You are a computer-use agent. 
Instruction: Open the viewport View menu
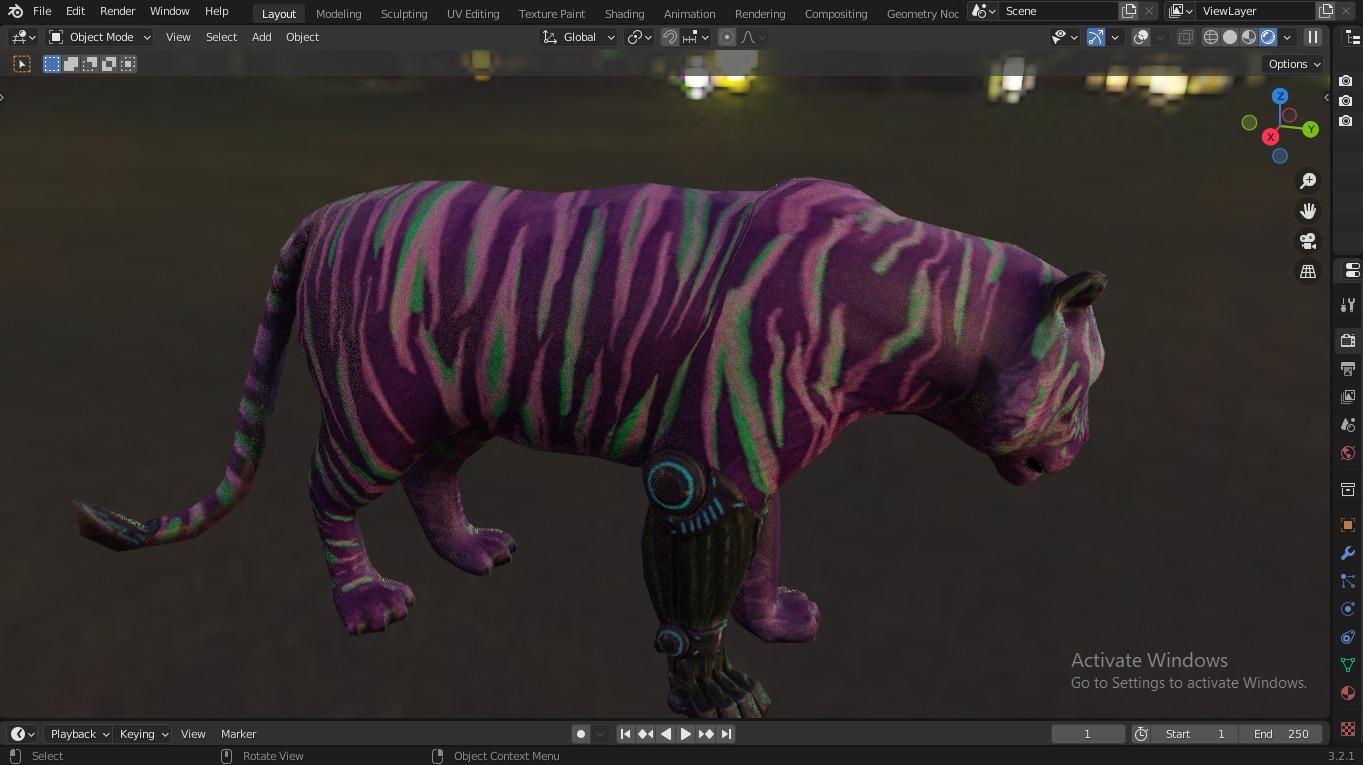tap(178, 37)
